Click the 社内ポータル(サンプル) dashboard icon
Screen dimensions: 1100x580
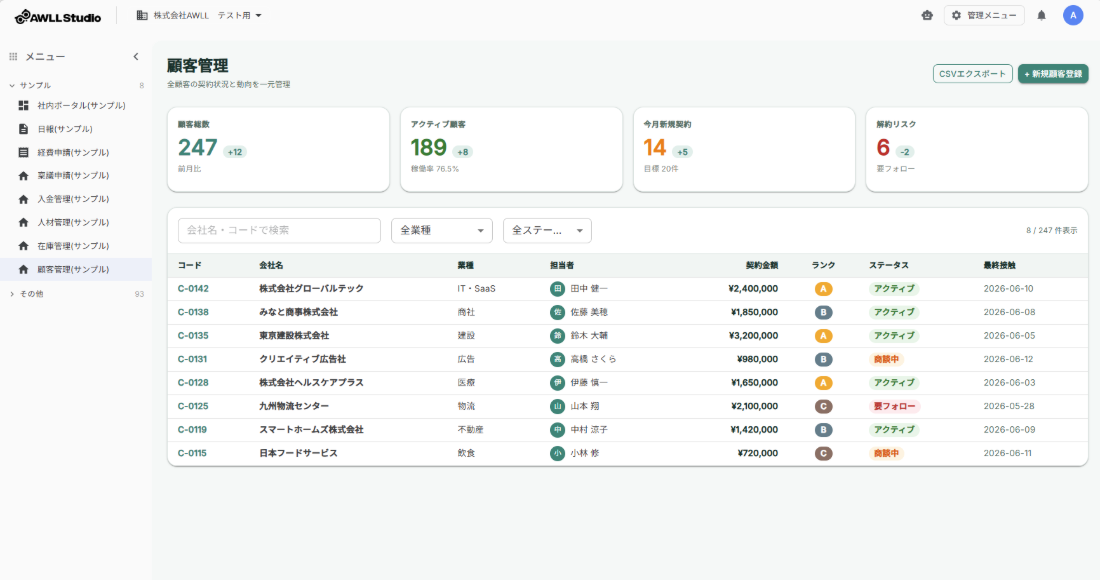click(23, 105)
